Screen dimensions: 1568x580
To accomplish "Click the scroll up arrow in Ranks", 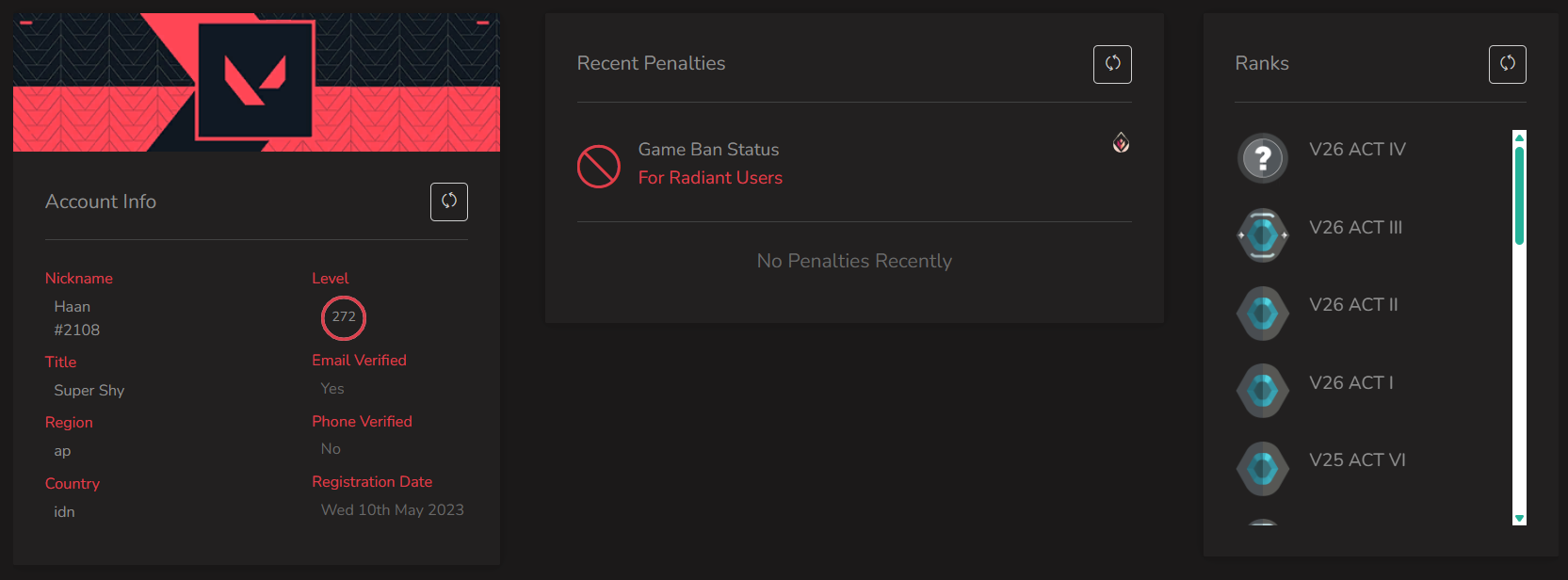I will point(1519,137).
